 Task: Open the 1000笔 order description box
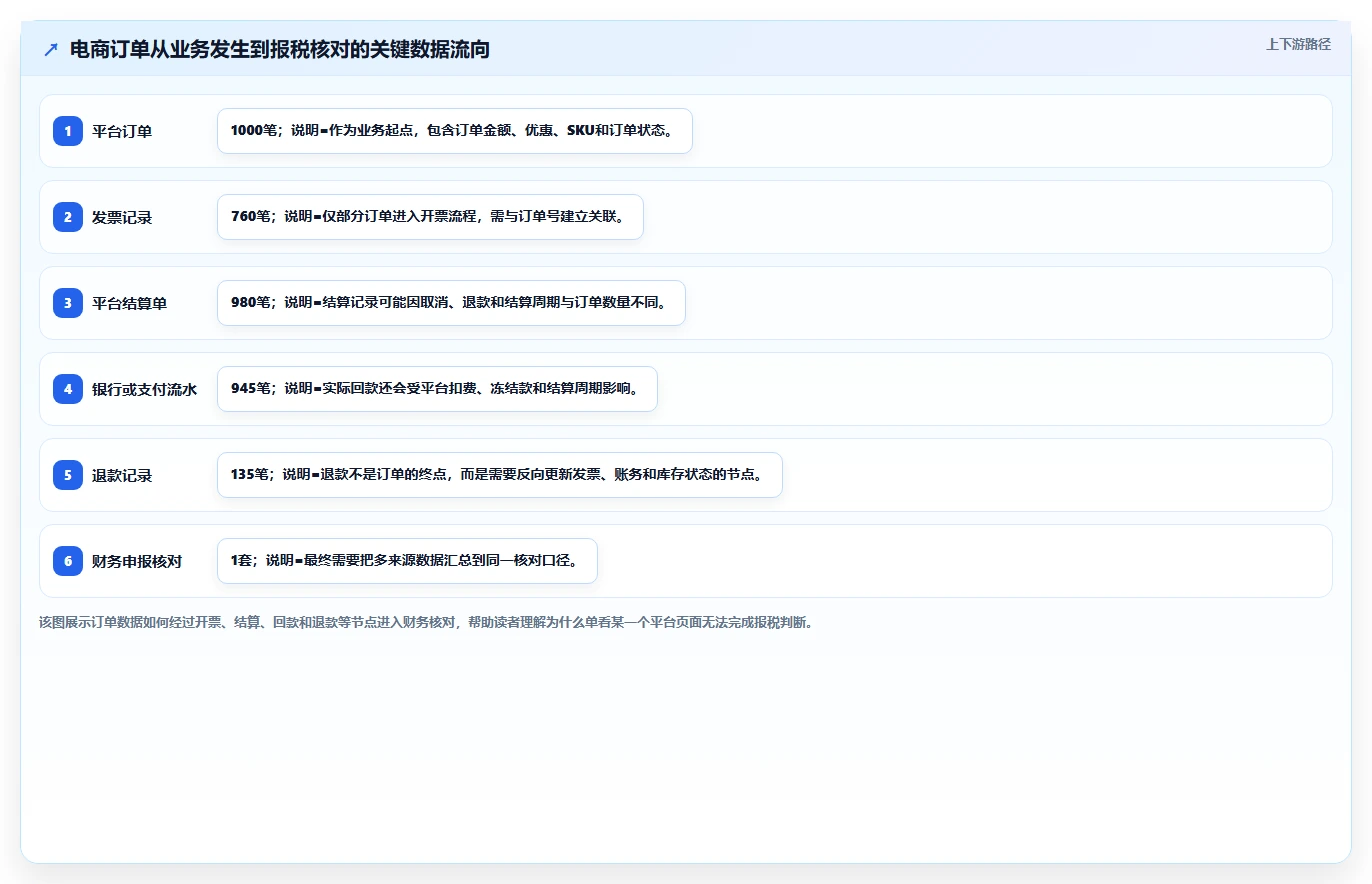click(x=455, y=131)
